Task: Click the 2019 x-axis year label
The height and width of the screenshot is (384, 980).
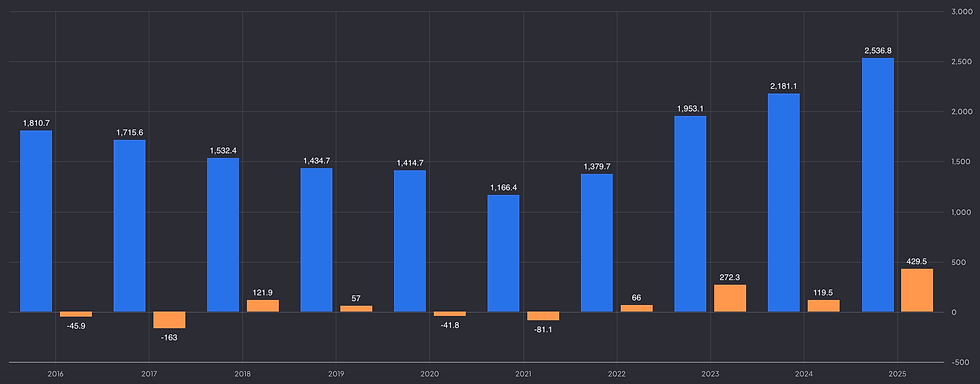Action: (336, 373)
